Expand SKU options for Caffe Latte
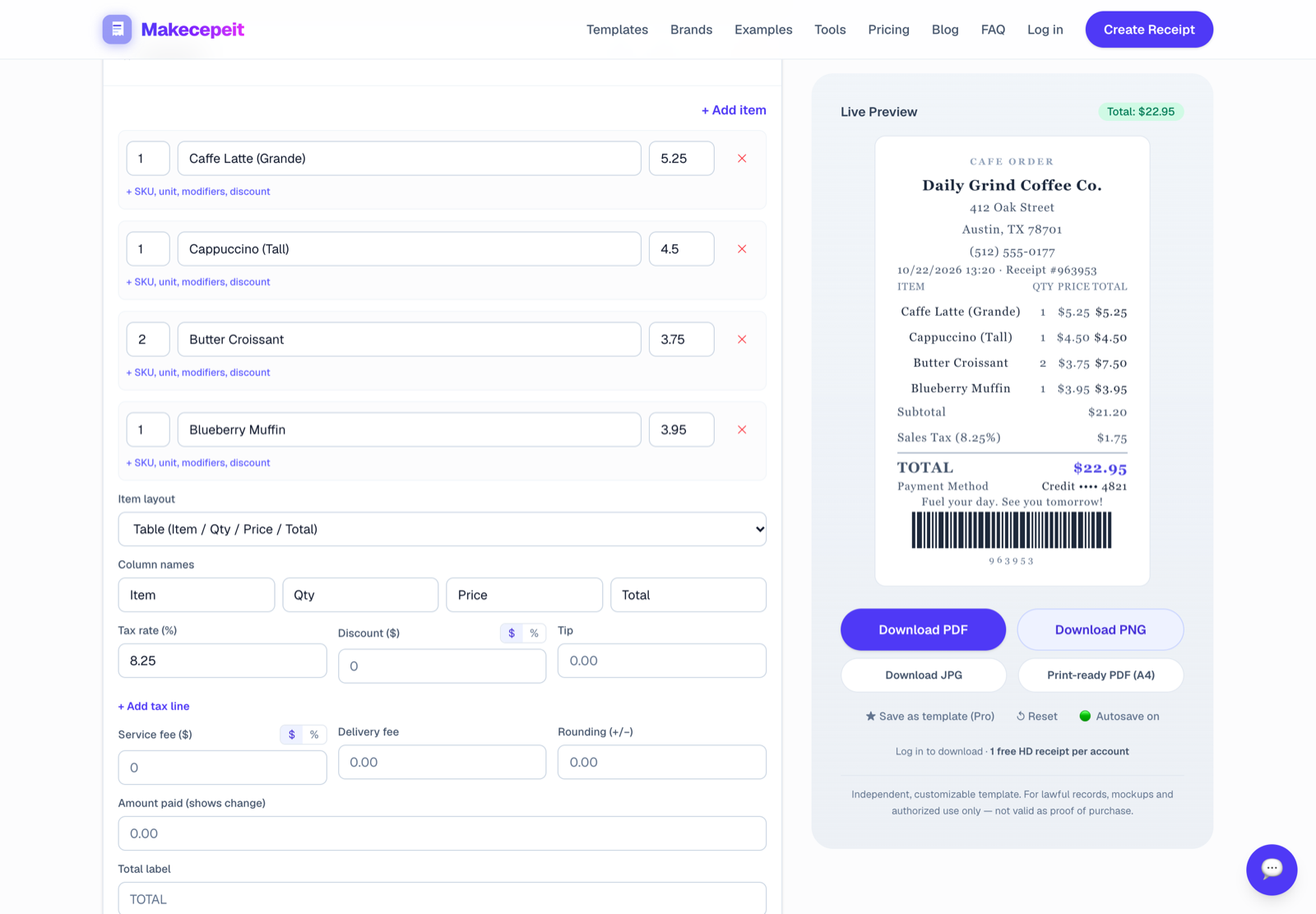The width and height of the screenshot is (1316, 914). click(x=198, y=192)
